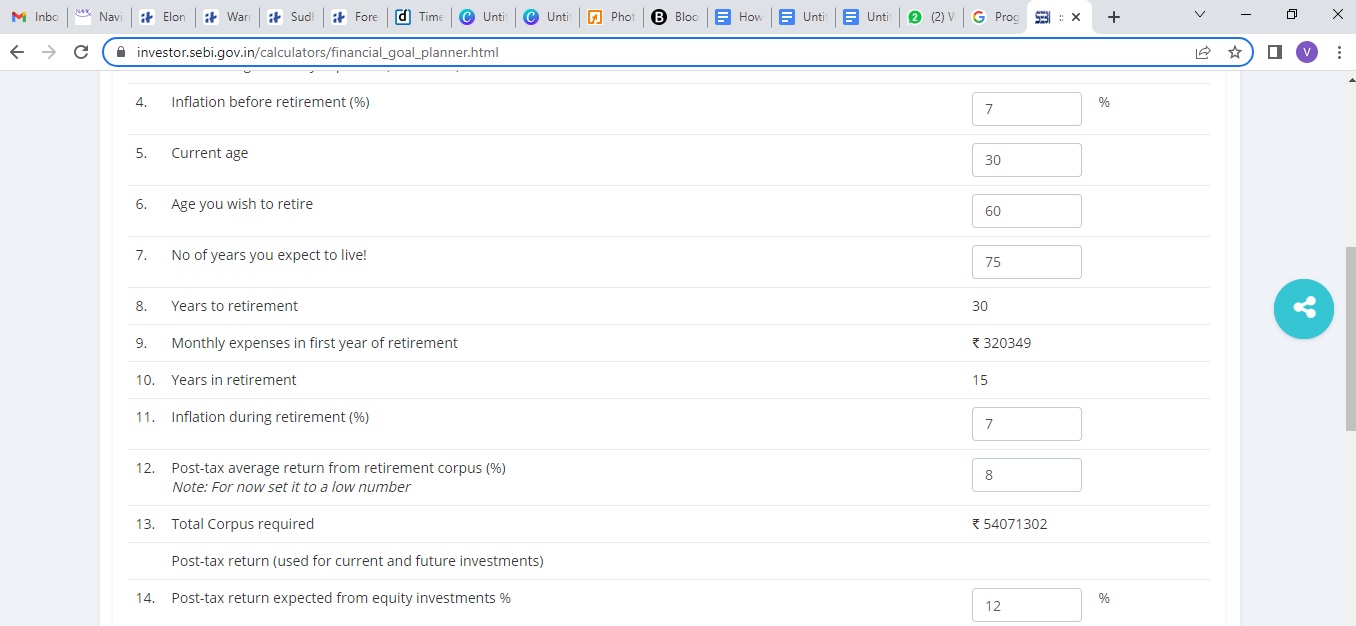The width and height of the screenshot is (1356, 626).
Task: Go back with the back arrow
Action: 17,52
